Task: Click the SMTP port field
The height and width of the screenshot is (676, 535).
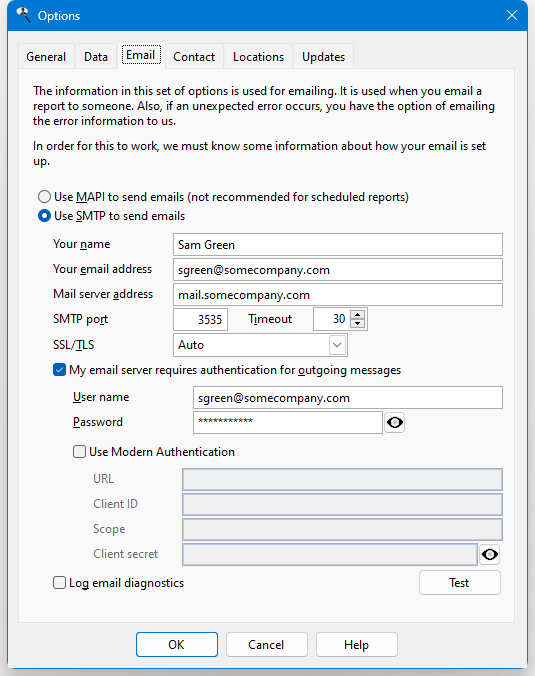Action: (x=200, y=319)
